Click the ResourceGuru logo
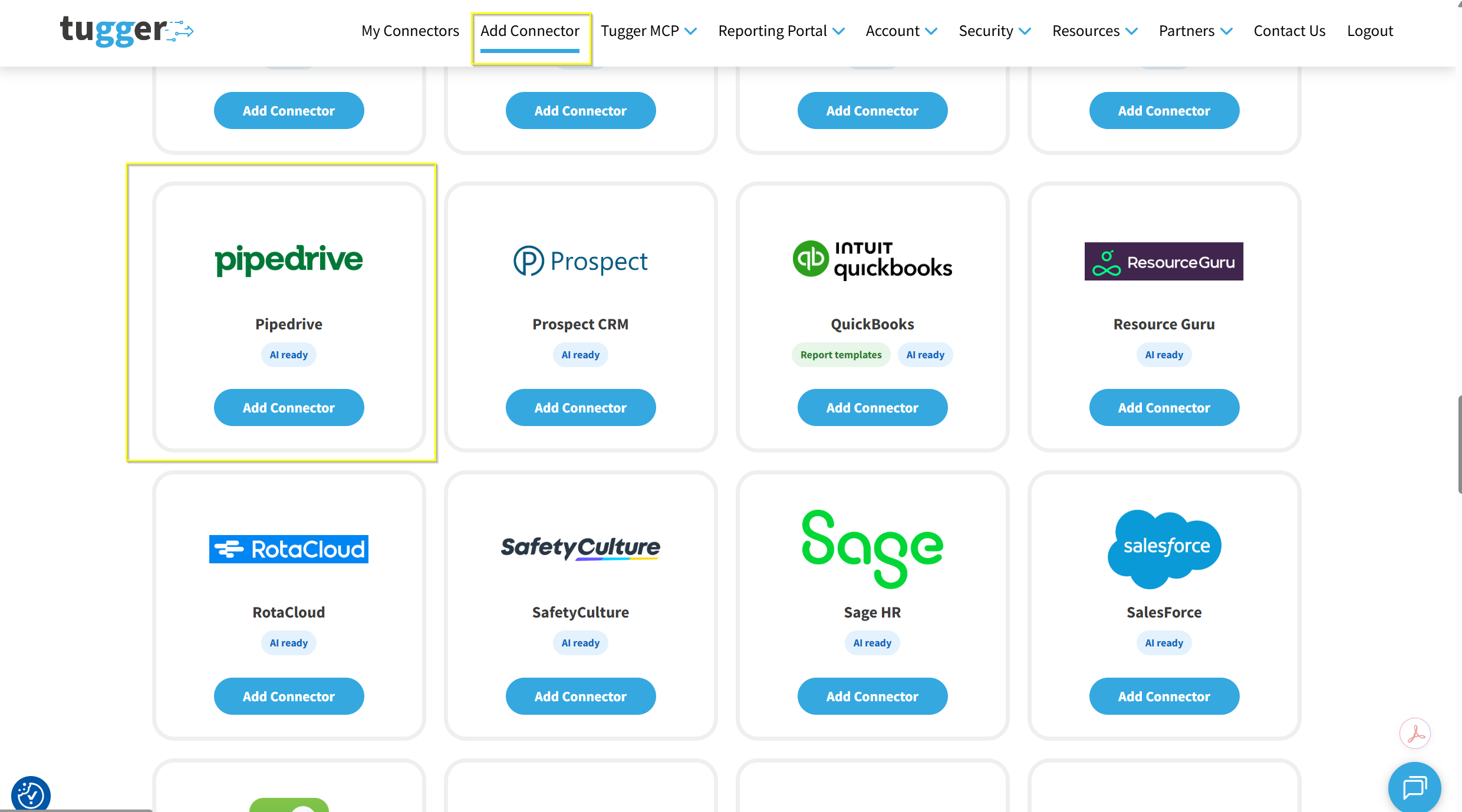 [1164, 261]
